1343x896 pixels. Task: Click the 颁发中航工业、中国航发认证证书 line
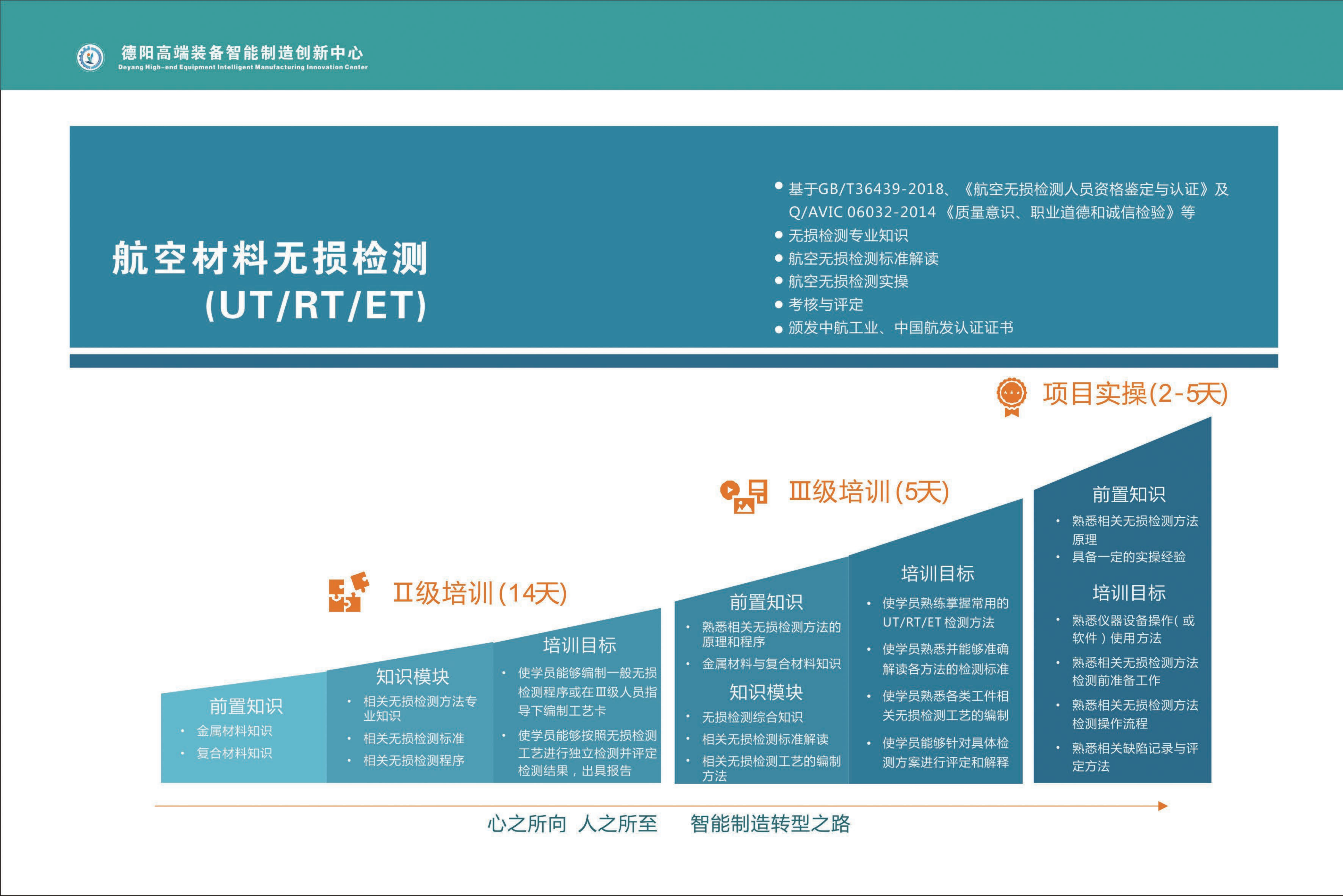[x=900, y=328]
